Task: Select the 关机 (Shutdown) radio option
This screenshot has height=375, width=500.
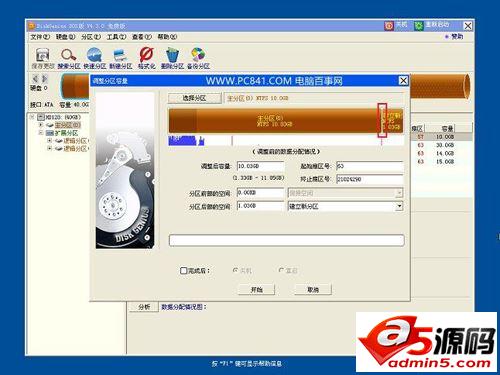Action: tap(235, 270)
